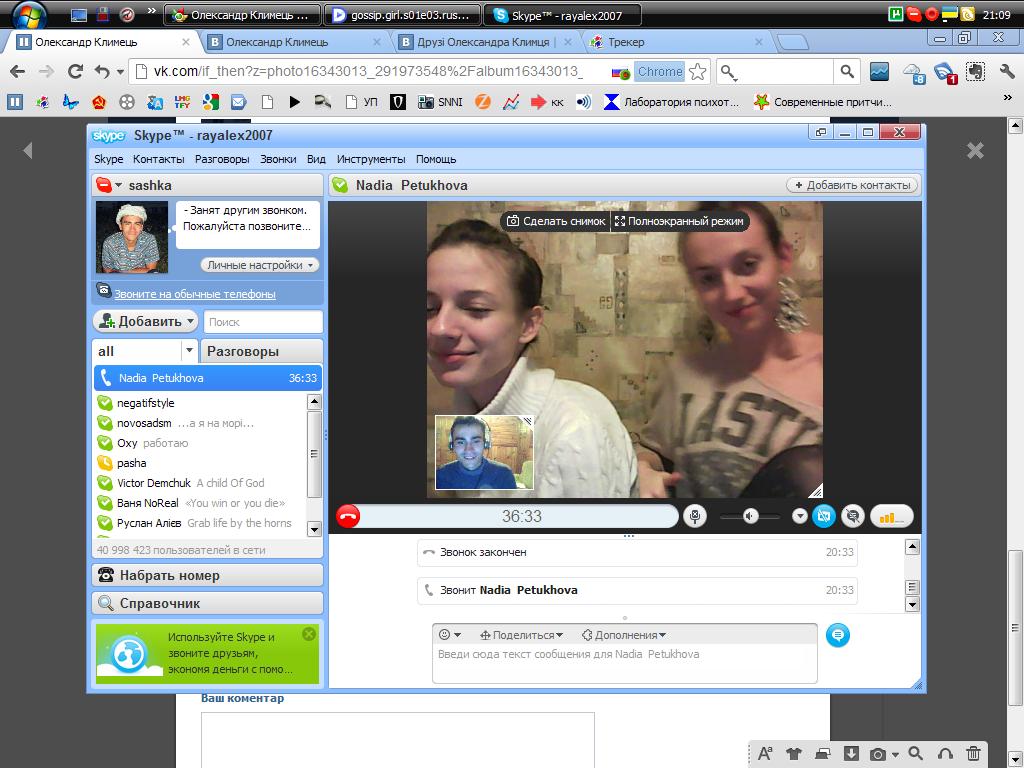Switch to gossip.girl.s01e03 taskbar window

[404, 15]
